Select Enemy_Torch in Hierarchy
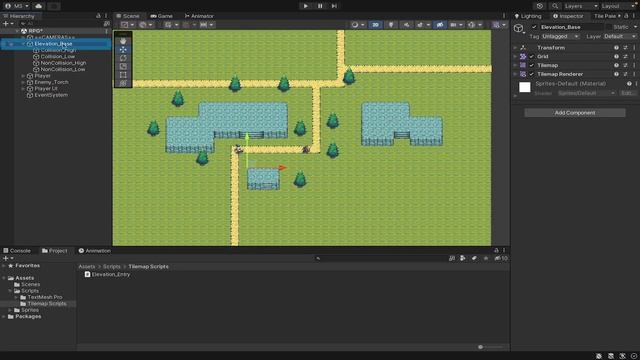This screenshot has width=640, height=360. coord(51,82)
